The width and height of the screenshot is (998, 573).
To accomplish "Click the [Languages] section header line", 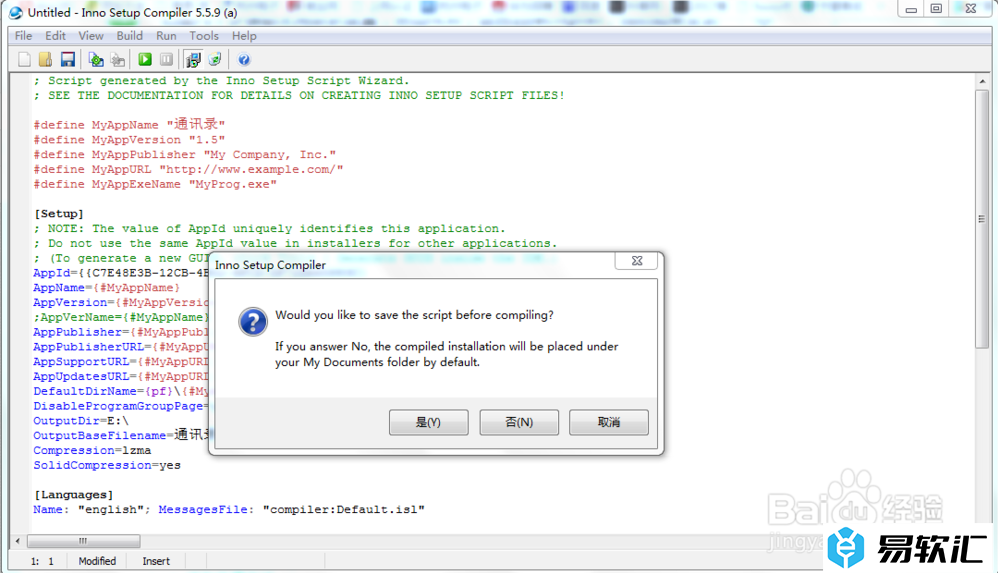I will 74,495.
